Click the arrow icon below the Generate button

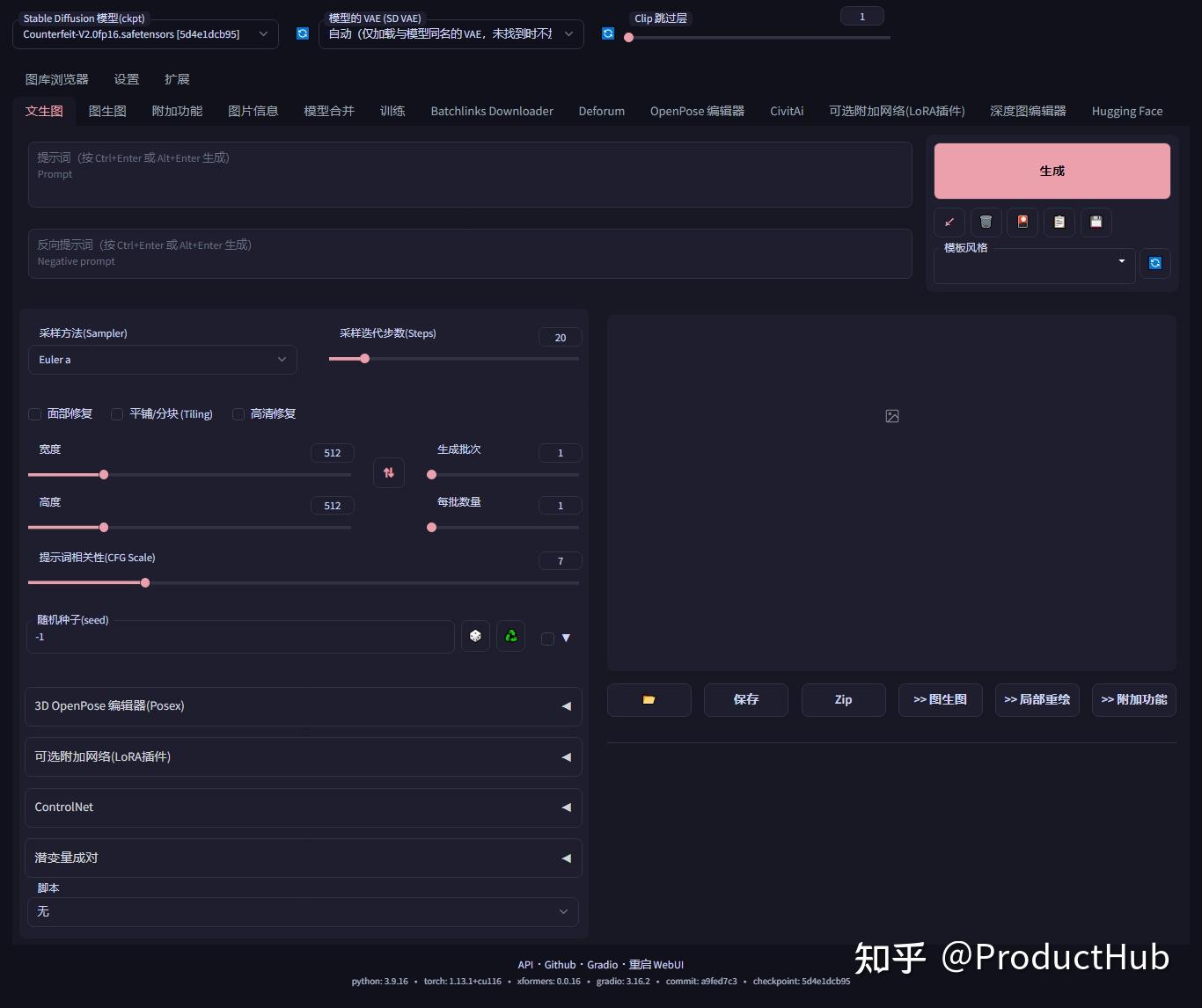(949, 222)
